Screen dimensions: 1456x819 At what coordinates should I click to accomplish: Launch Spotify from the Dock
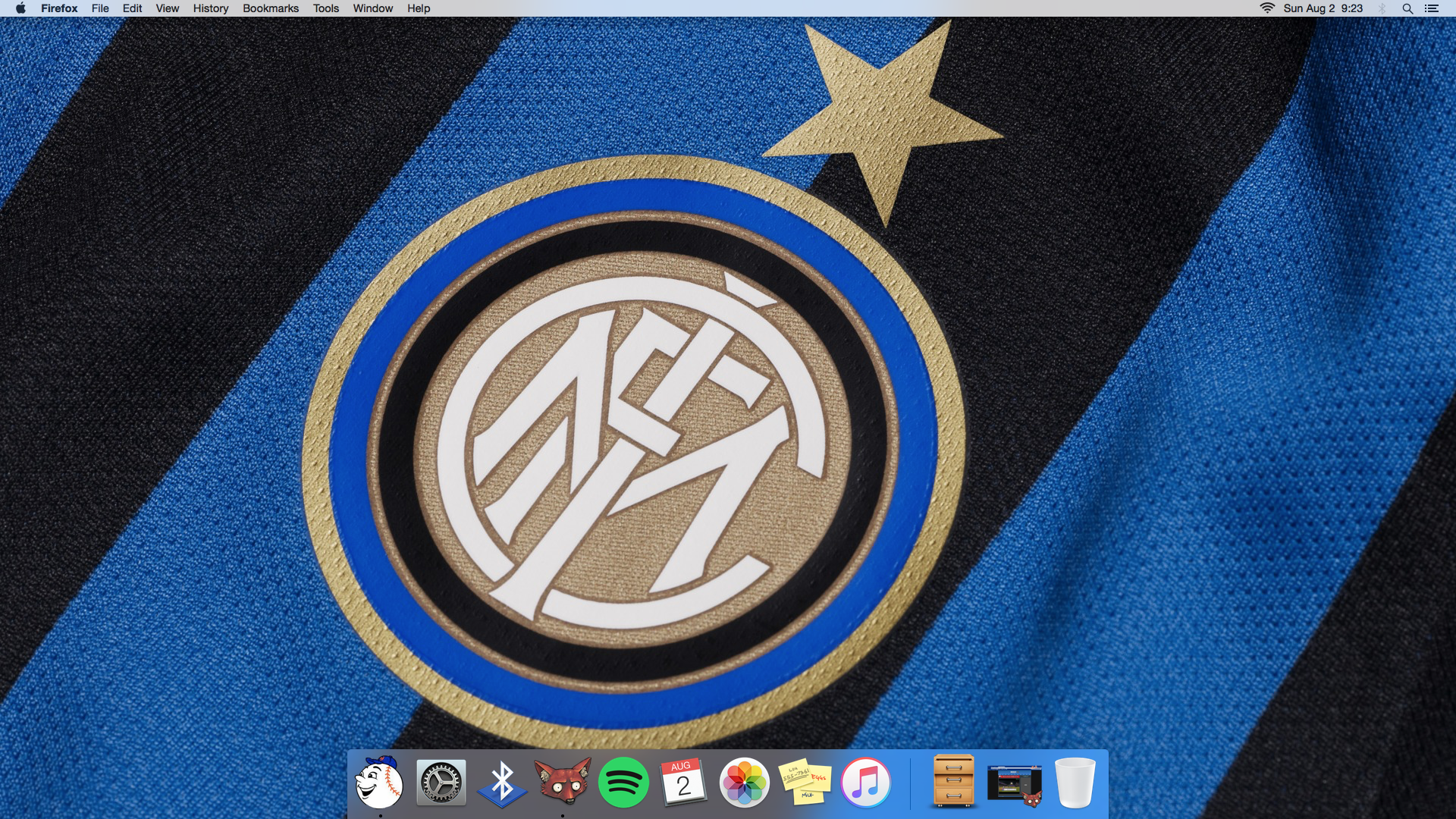coord(623,783)
